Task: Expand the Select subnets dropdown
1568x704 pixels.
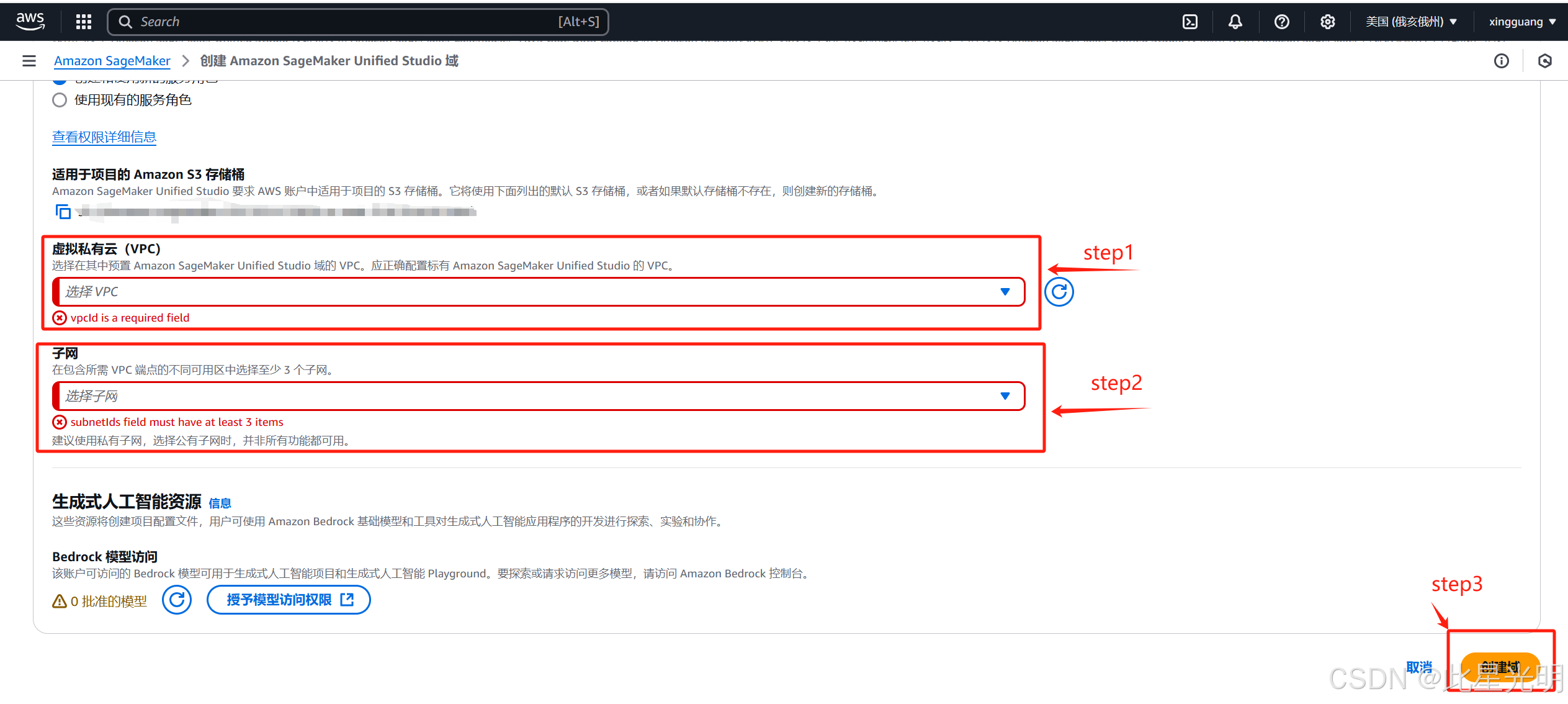Action: click(539, 396)
